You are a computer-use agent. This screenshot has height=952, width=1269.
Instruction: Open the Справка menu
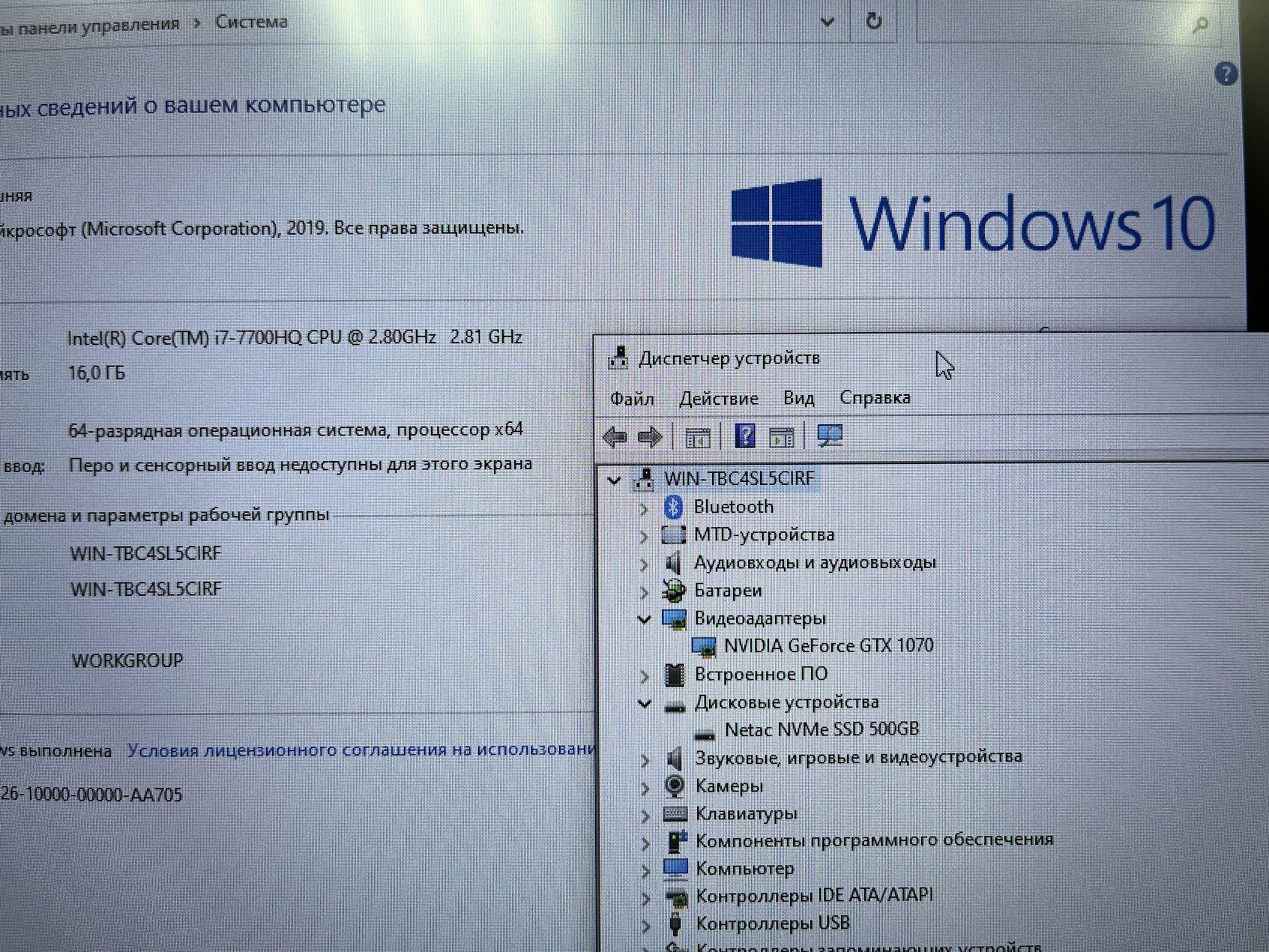click(875, 397)
